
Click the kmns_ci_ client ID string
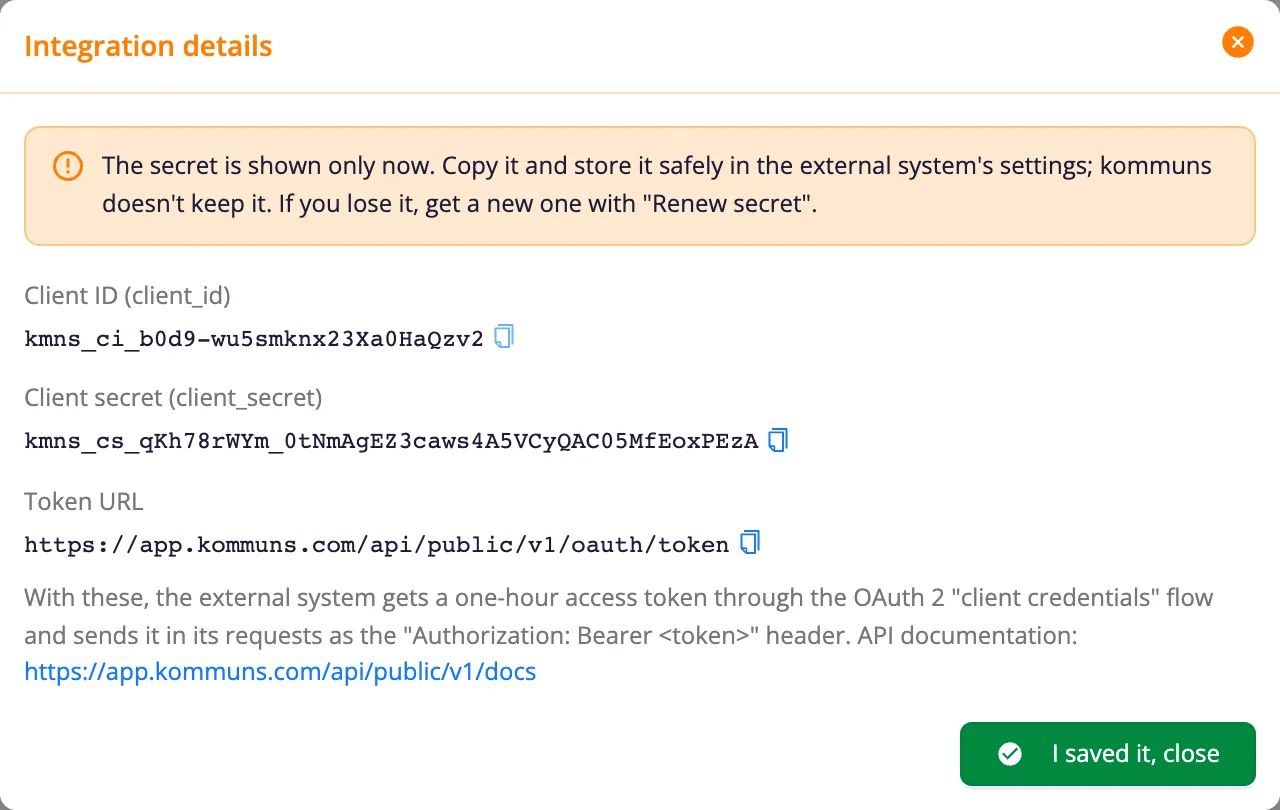pos(254,339)
